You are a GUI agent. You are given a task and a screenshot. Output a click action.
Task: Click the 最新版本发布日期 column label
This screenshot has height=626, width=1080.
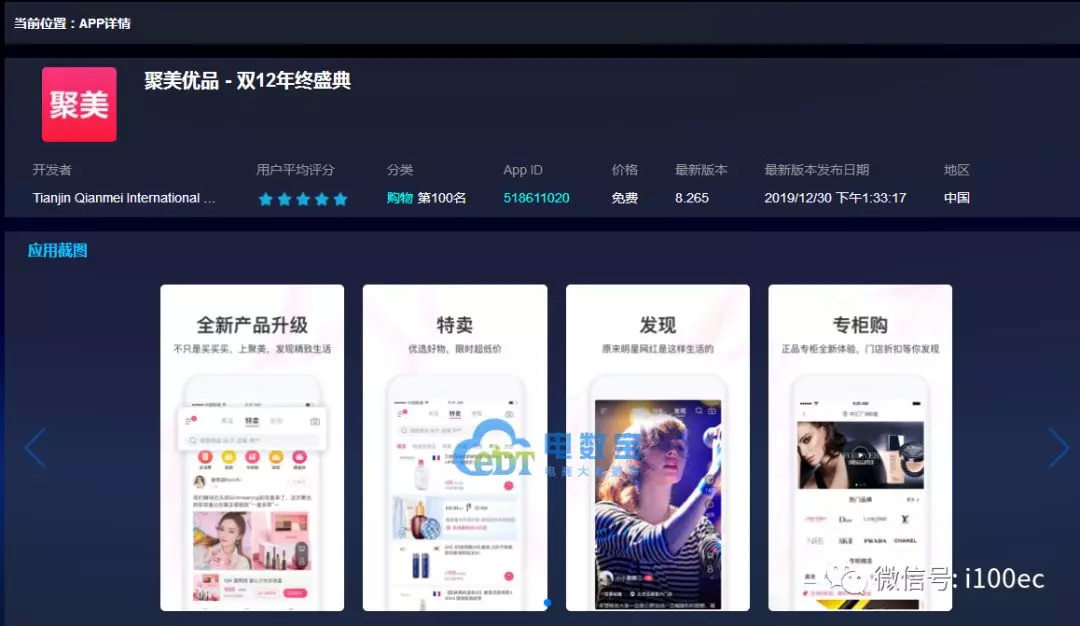point(817,169)
